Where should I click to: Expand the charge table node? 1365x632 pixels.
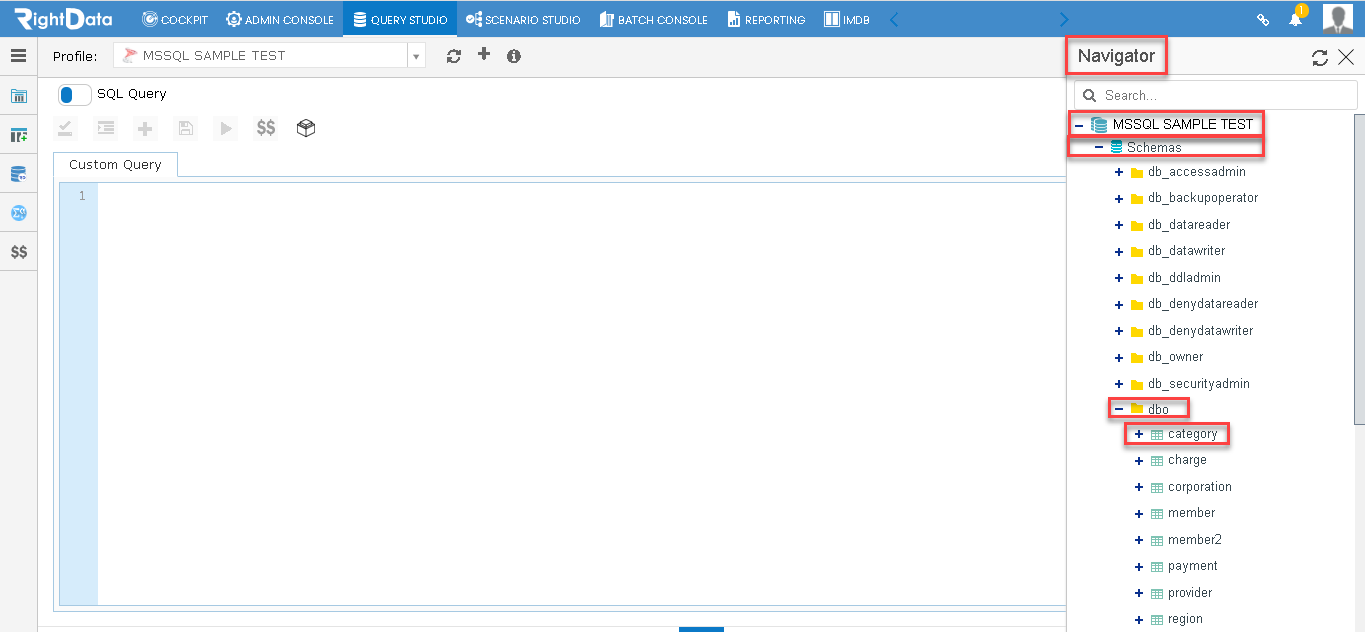pos(1139,461)
